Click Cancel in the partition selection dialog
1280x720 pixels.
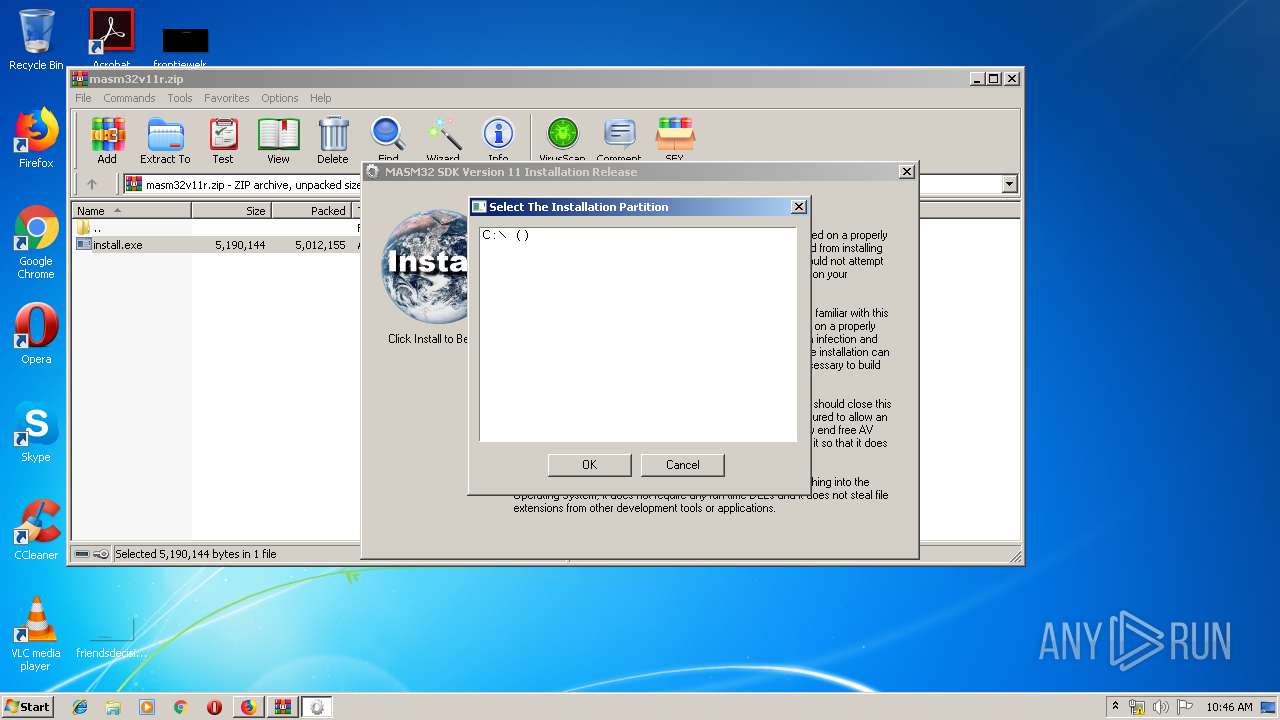683,465
